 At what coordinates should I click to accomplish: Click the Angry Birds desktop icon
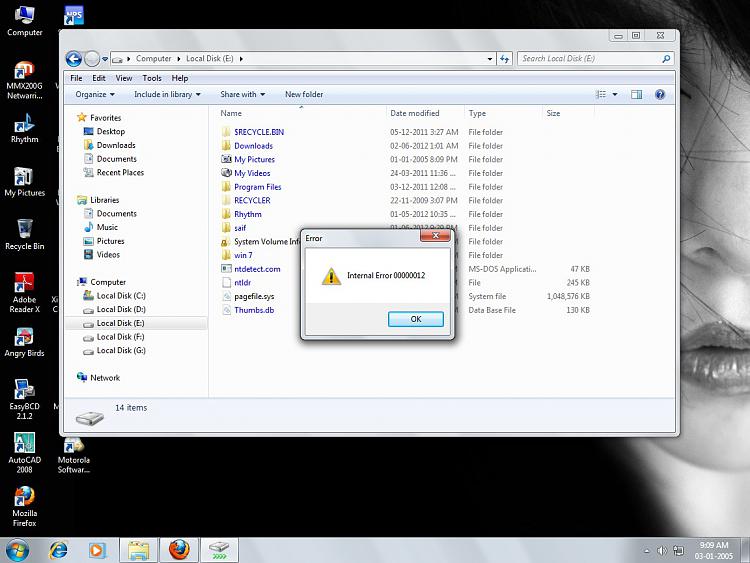pyautogui.click(x=24, y=342)
